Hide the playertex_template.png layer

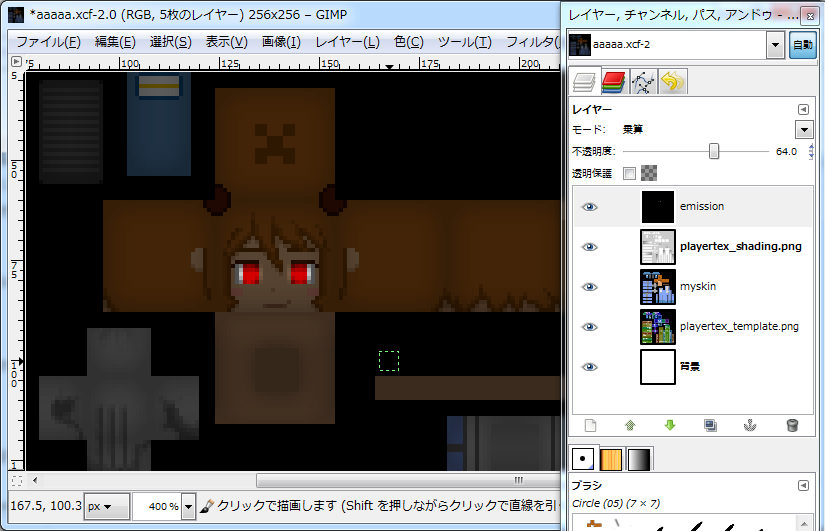tap(589, 327)
